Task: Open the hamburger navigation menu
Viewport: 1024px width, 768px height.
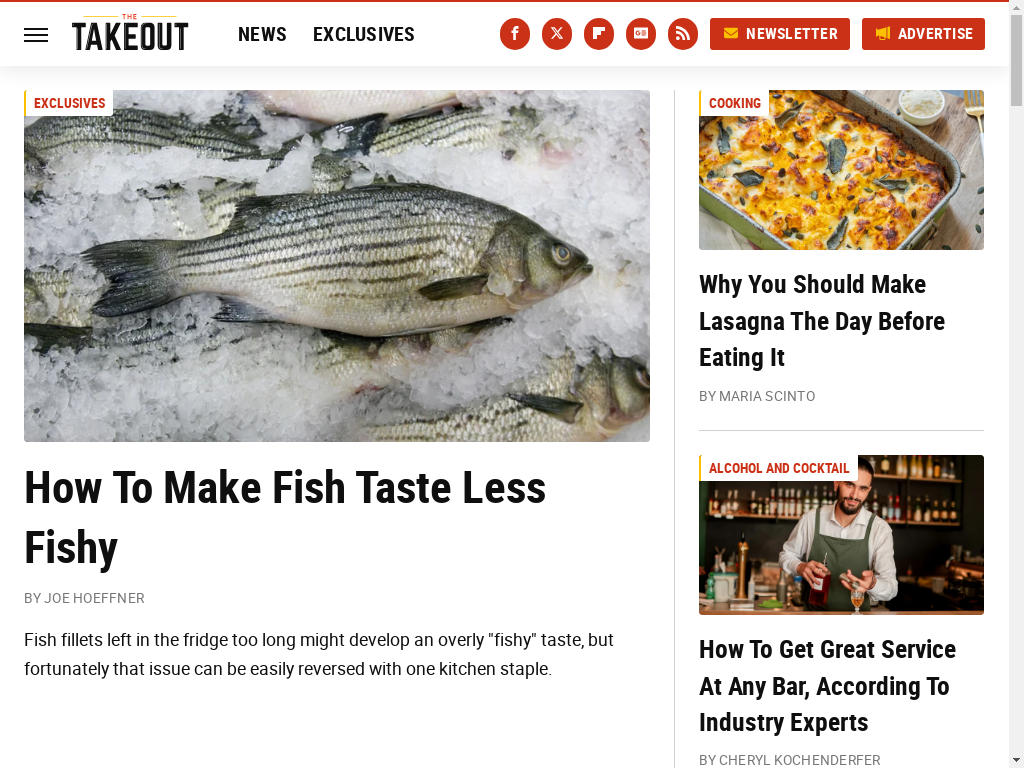Action: [36, 35]
